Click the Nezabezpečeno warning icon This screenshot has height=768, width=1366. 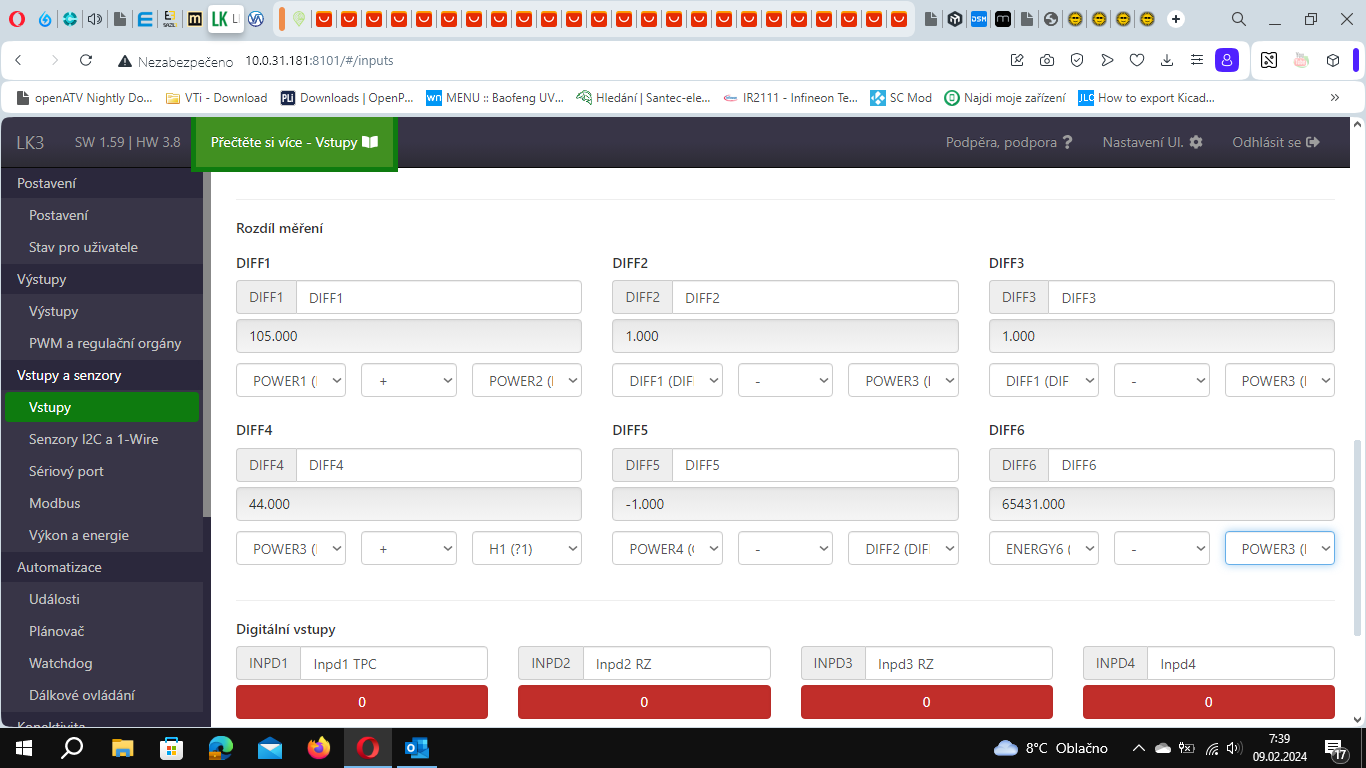[x=125, y=61]
